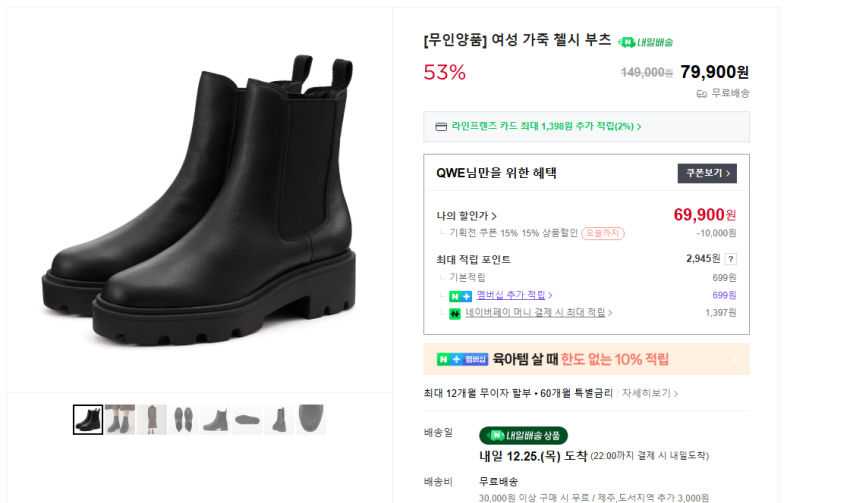Open 자세히보기 for installment details

coord(650,393)
